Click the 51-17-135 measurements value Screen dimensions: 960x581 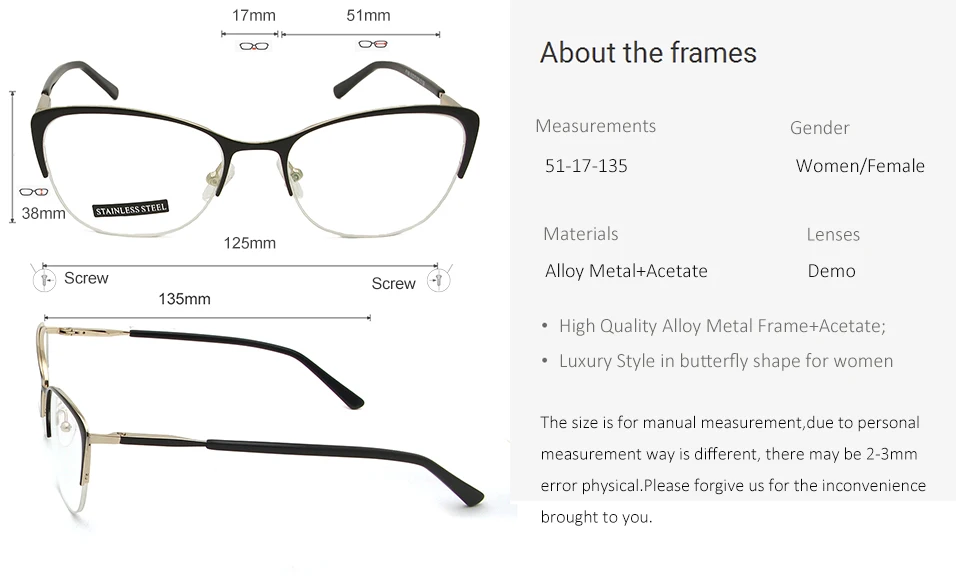(x=587, y=166)
